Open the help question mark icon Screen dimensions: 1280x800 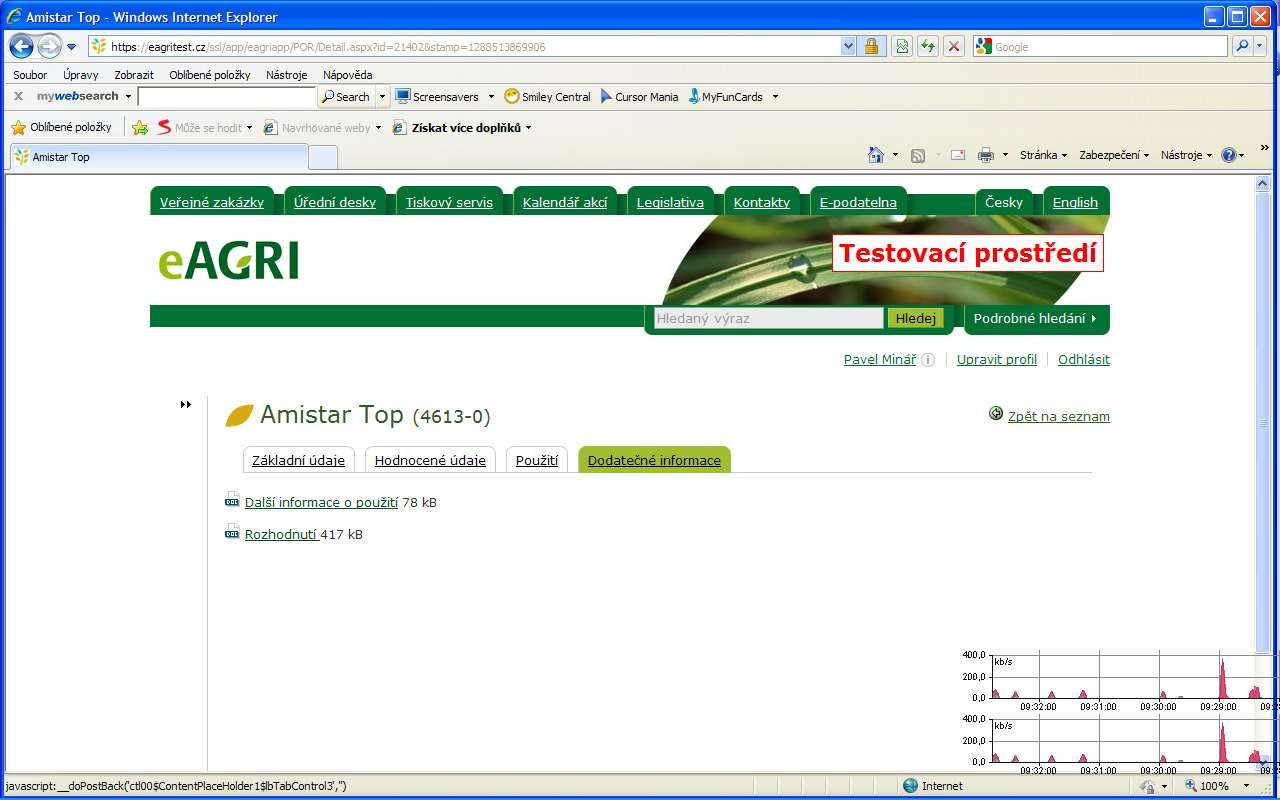(1228, 155)
